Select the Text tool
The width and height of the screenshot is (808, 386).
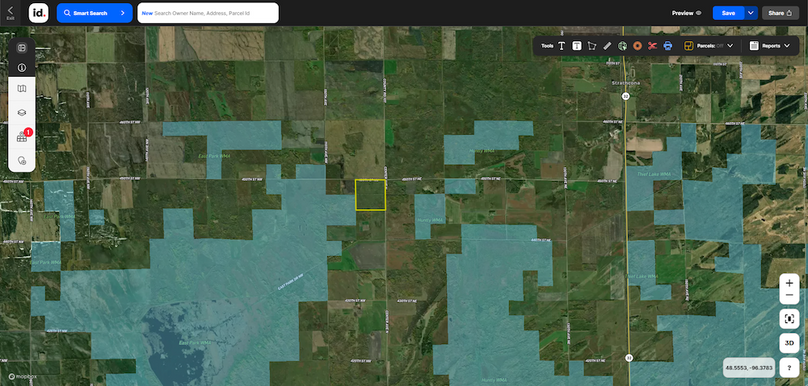[562, 46]
